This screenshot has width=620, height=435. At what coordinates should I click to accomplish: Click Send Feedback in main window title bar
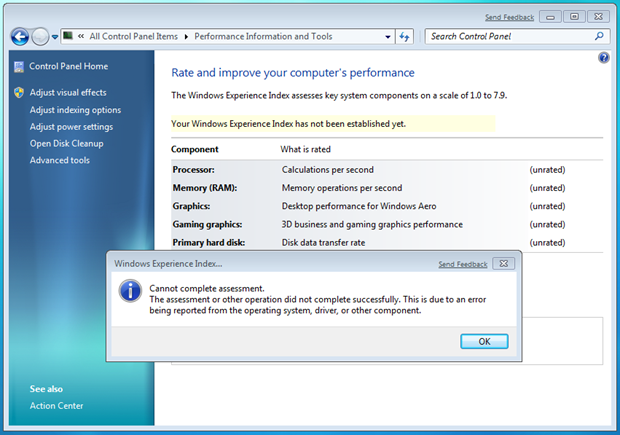pos(509,17)
